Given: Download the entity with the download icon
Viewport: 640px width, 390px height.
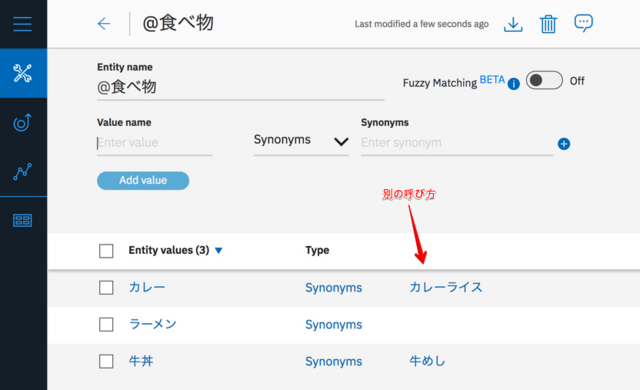Looking at the screenshot, I should click(x=513, y=24).
